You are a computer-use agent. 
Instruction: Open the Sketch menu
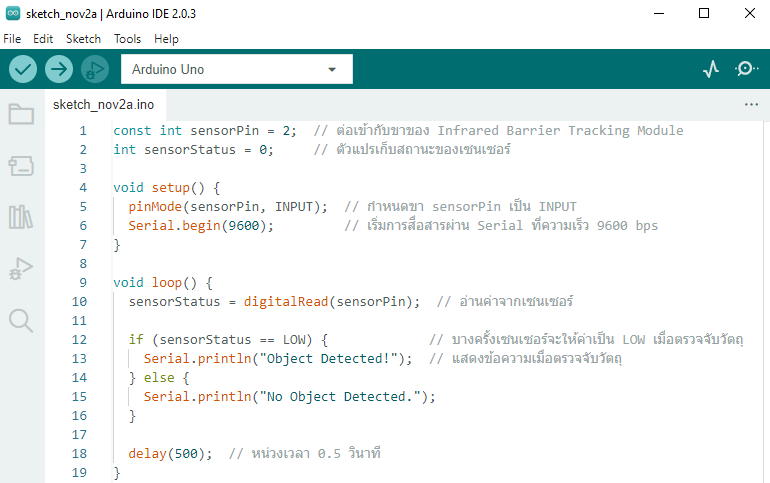coord(83,39)
